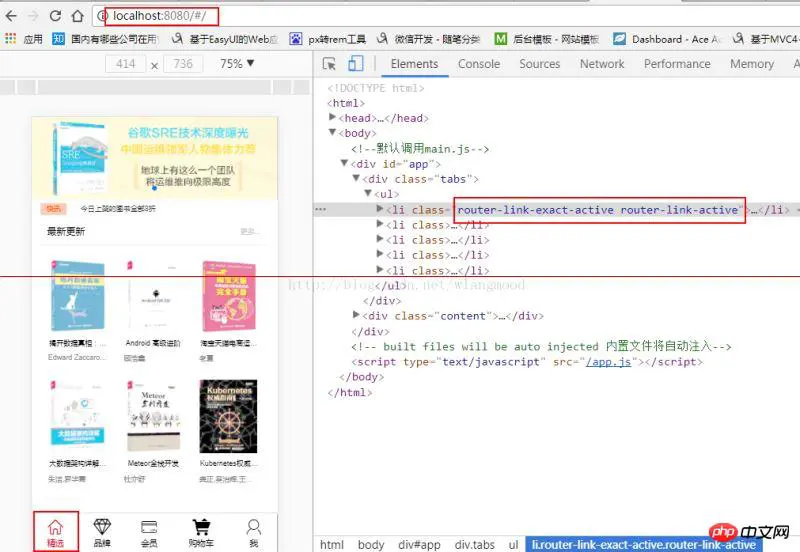
Task: Switch to the Console tab
Action: point(479,64)
